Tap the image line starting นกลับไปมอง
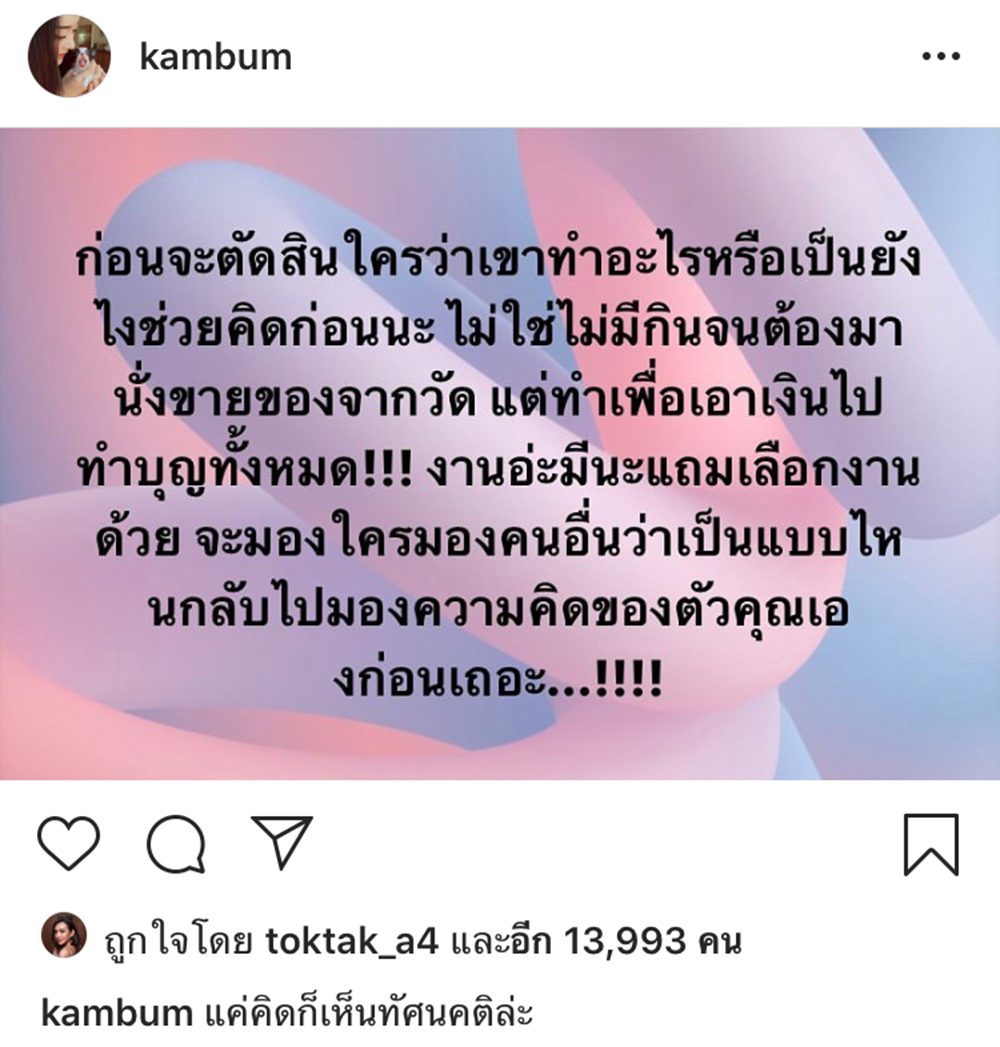 (499, 609)
